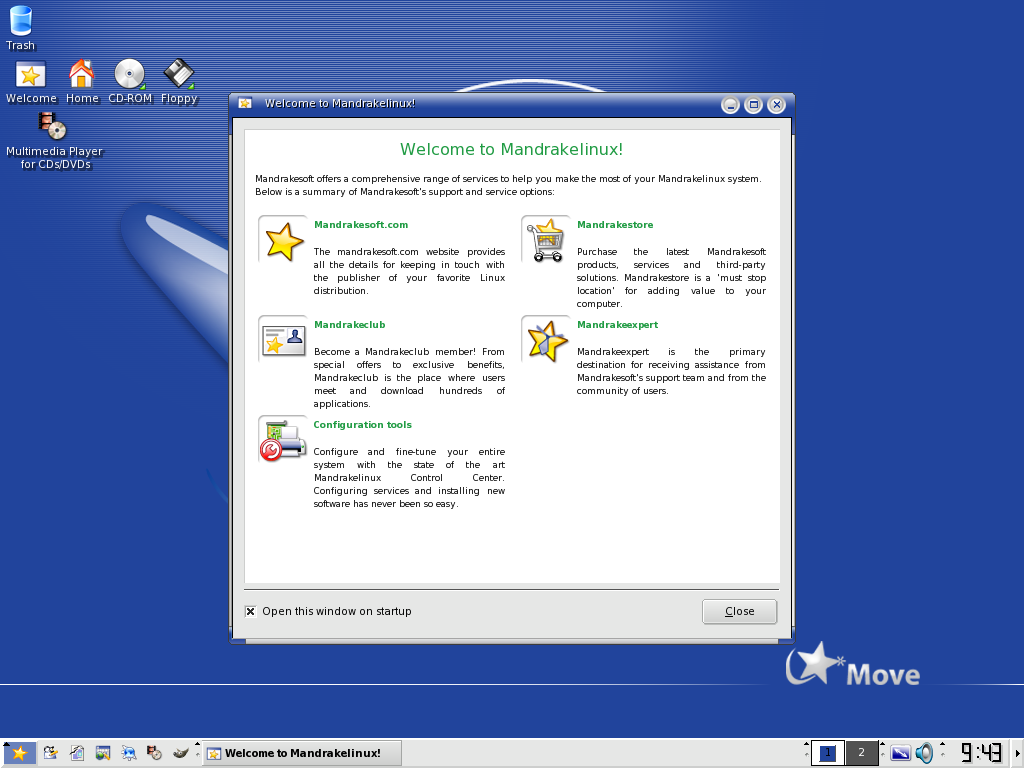
Task: Click the Configuration tools printer icon
Action: pos(283,440)
